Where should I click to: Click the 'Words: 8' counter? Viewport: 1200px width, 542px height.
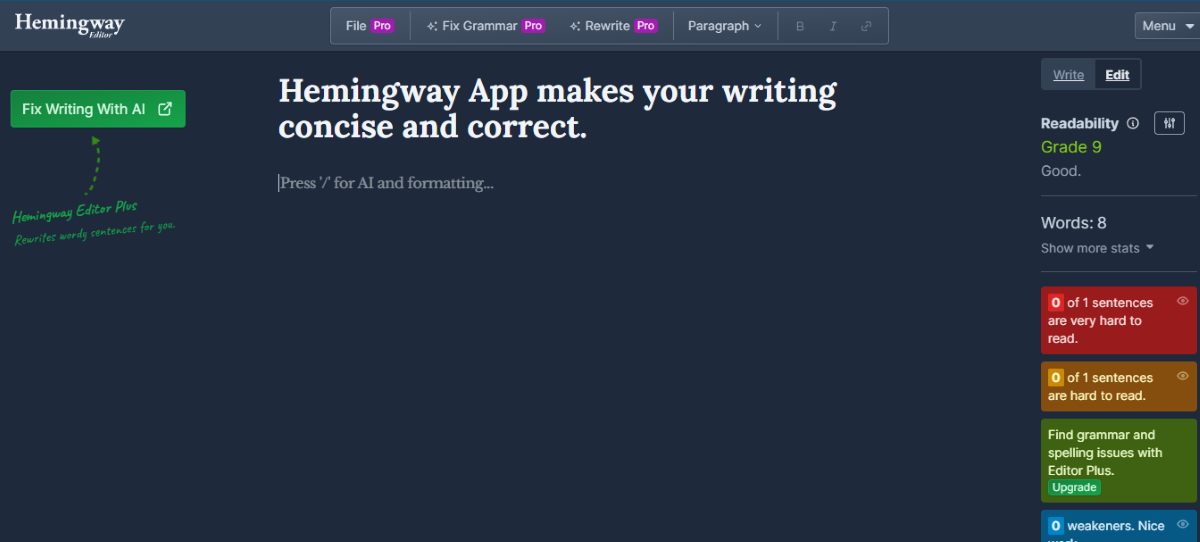[x=1074, y=223]
